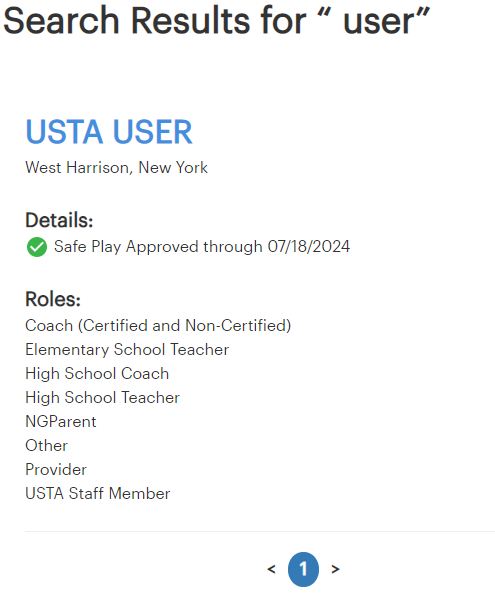The height and width of the screenshot is (594, 495).
Task: Click the divider line below the roles list
Action: (x=260, y=531)
